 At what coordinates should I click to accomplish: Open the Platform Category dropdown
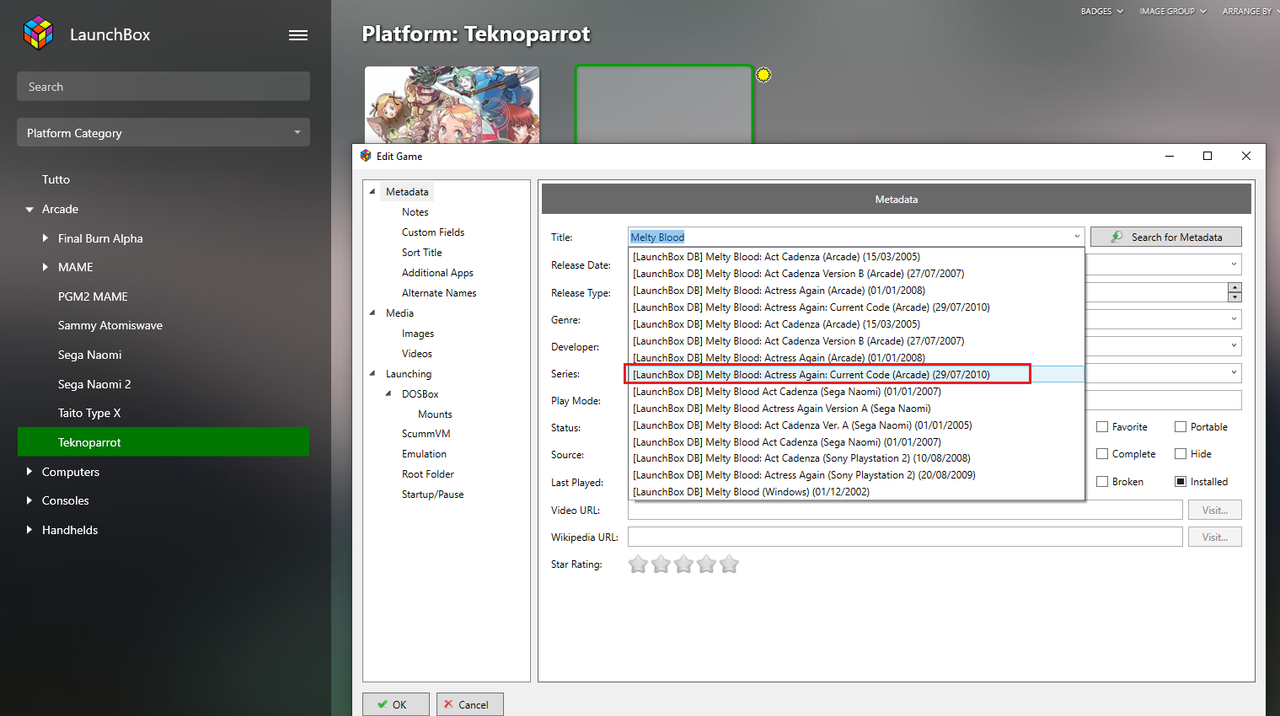coord(163,133)
